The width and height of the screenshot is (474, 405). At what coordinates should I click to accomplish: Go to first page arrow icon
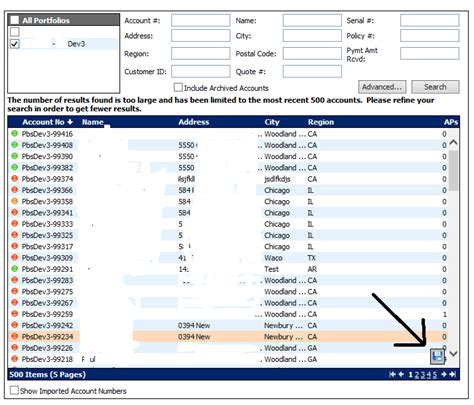[x=392, y=375]
